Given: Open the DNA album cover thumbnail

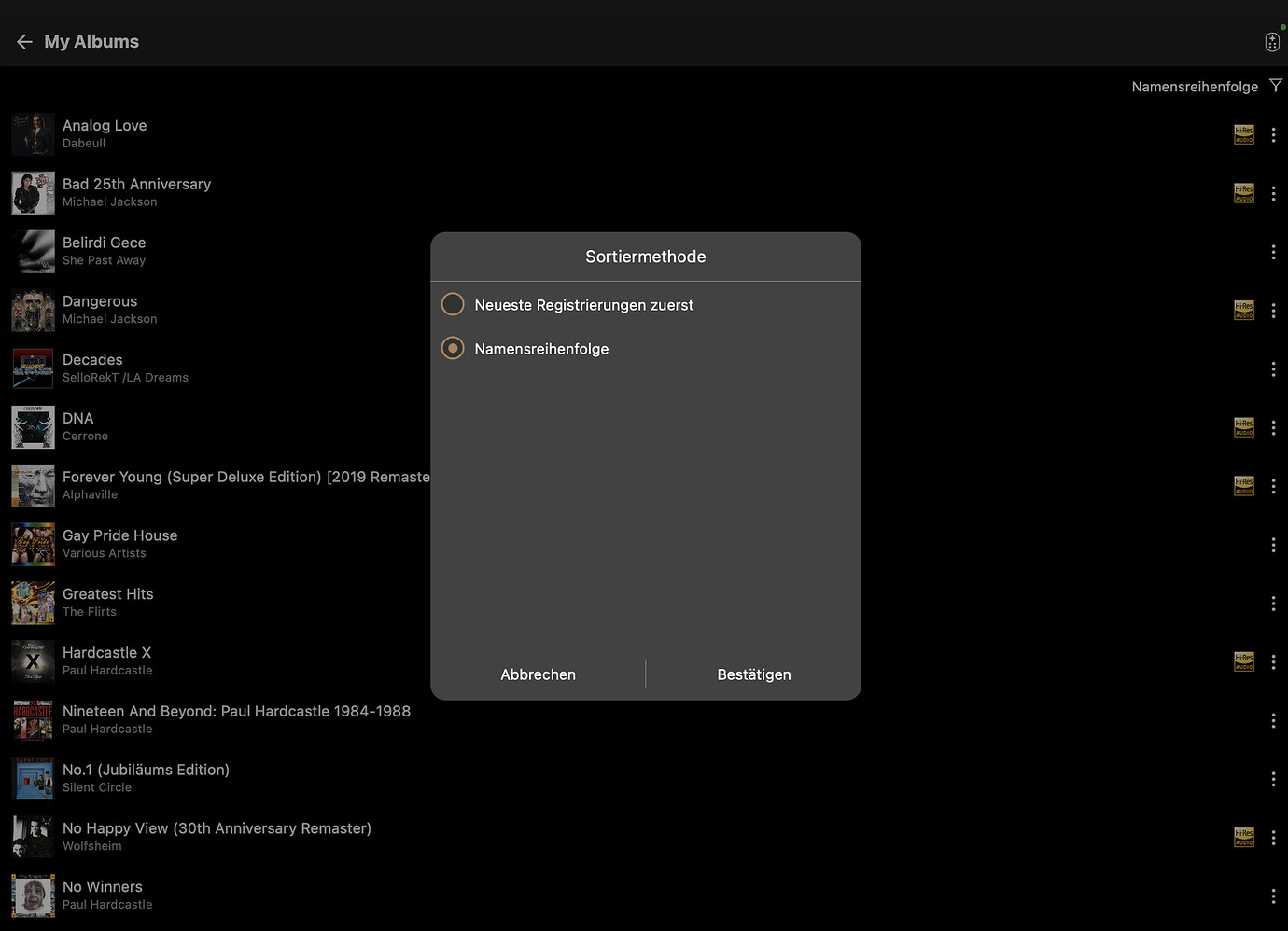Looking at the screenshot, I should point(33,427).
